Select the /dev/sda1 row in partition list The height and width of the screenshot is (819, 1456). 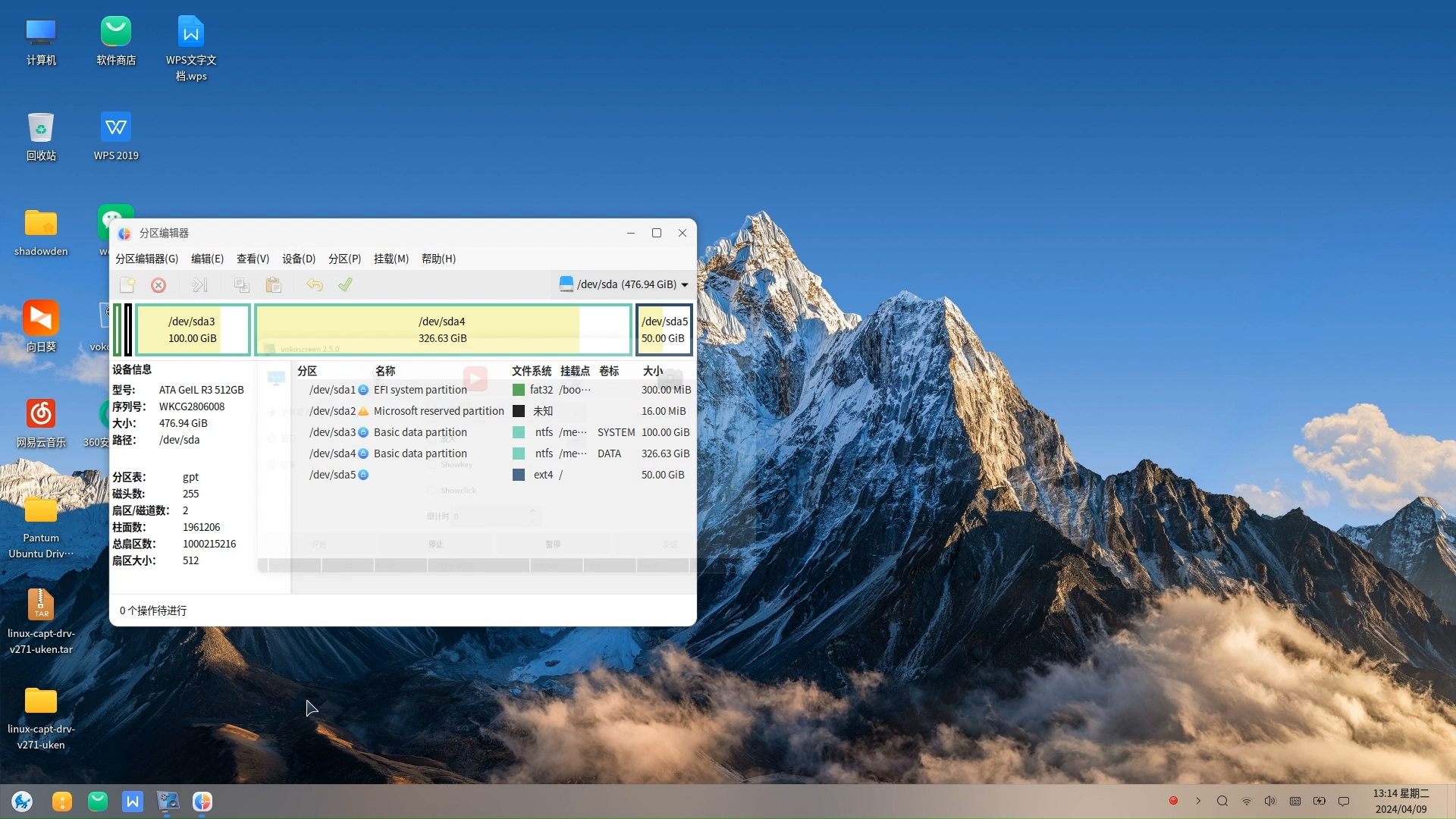point(494,390)
